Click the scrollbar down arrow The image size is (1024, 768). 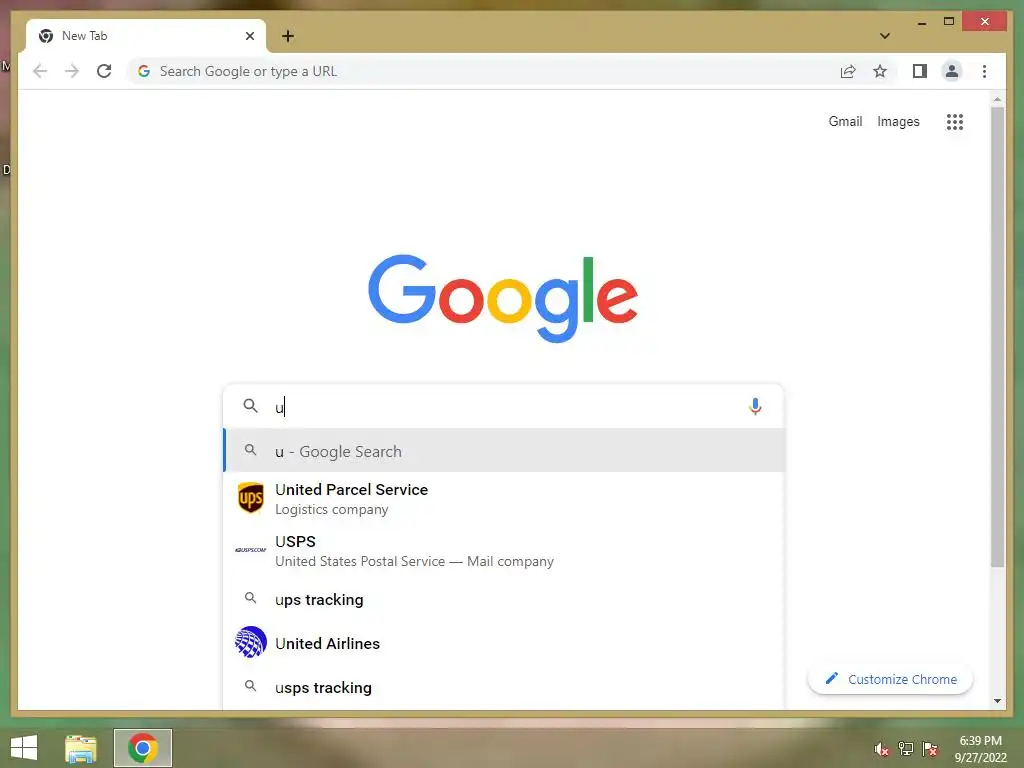click(997, 701)
